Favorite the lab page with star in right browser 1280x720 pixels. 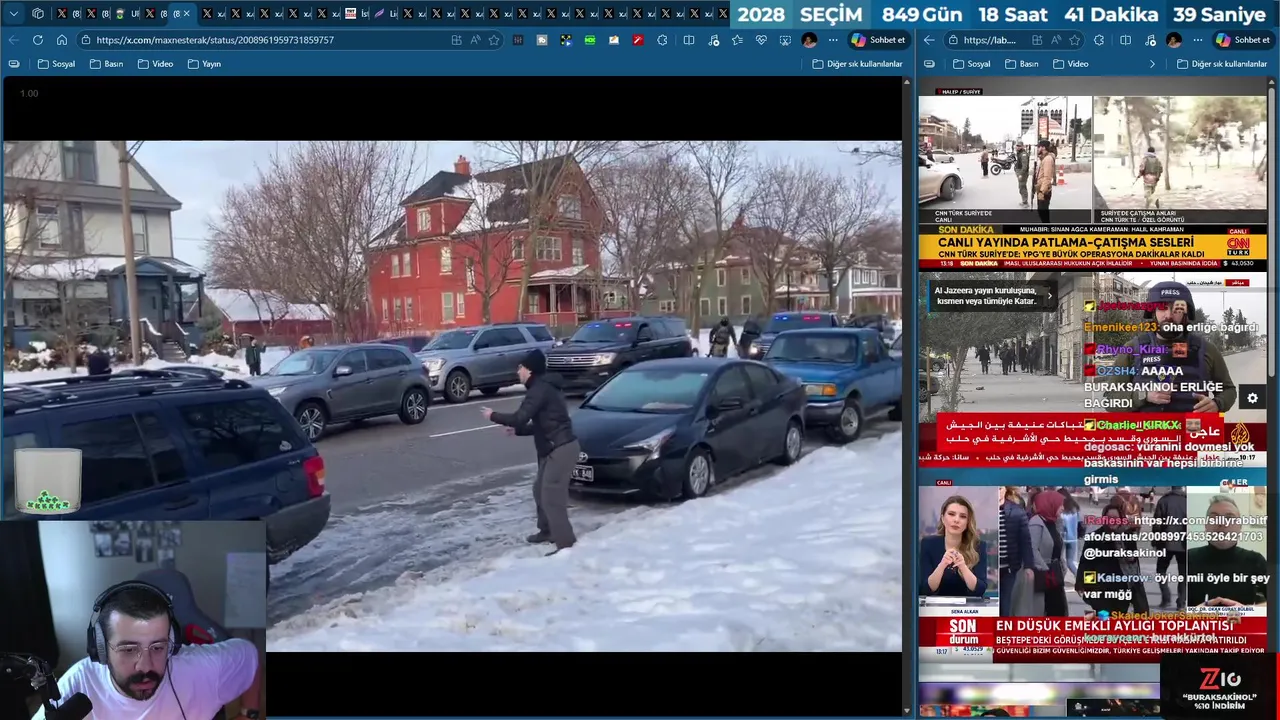1074,40
